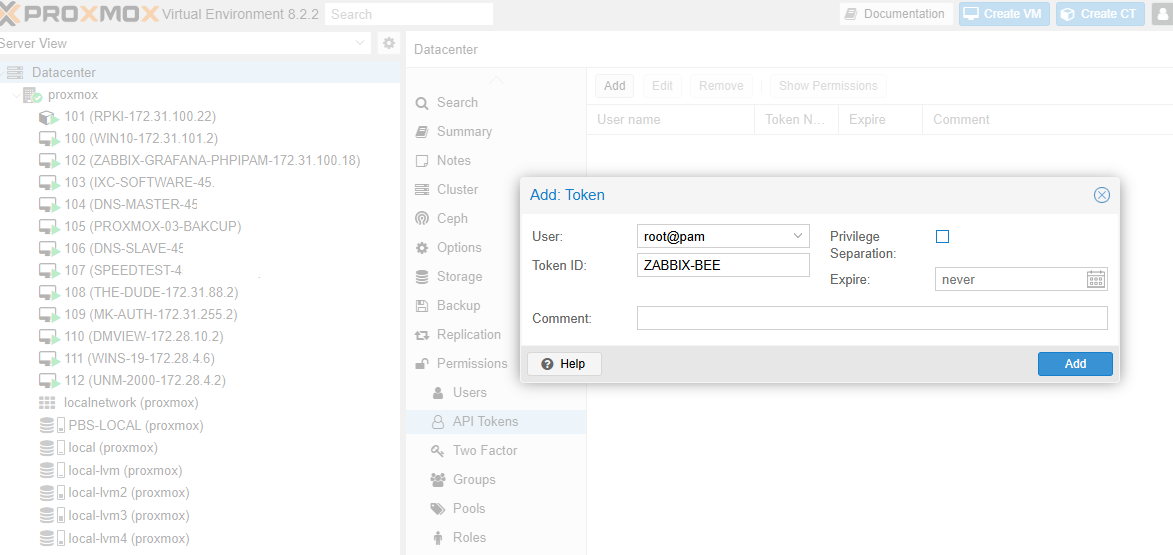Click the Proxmox logo

79,13
